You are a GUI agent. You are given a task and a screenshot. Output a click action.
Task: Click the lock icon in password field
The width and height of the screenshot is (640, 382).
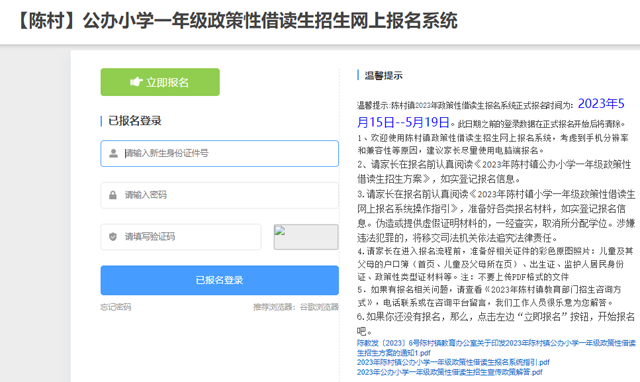tap(113, 195)
